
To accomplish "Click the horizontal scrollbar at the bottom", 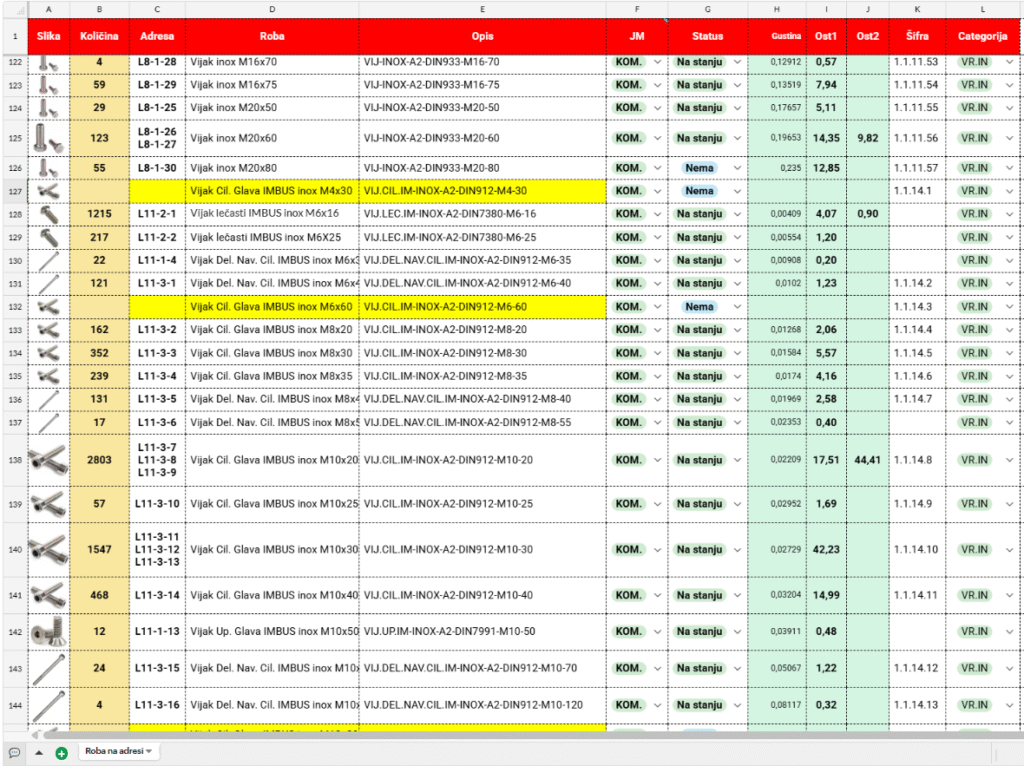I will click(x=500, y=735).
